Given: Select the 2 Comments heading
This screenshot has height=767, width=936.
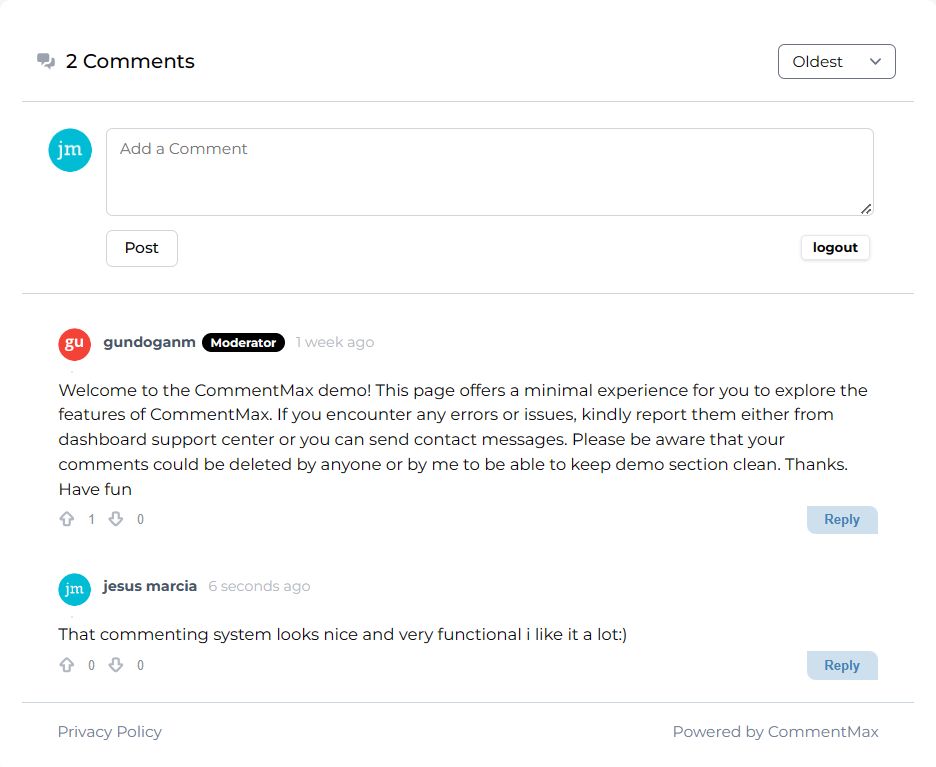Looking at the screenshot, I should [130, 61].
